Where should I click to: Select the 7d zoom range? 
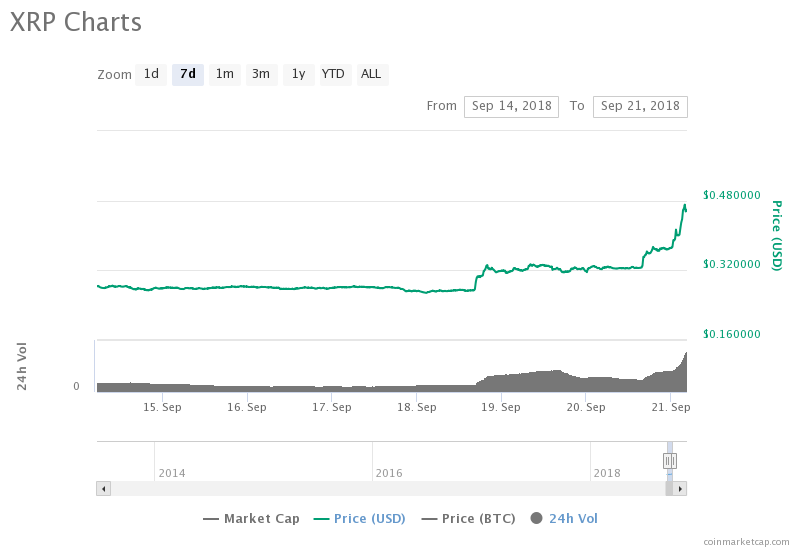(188, 74)
